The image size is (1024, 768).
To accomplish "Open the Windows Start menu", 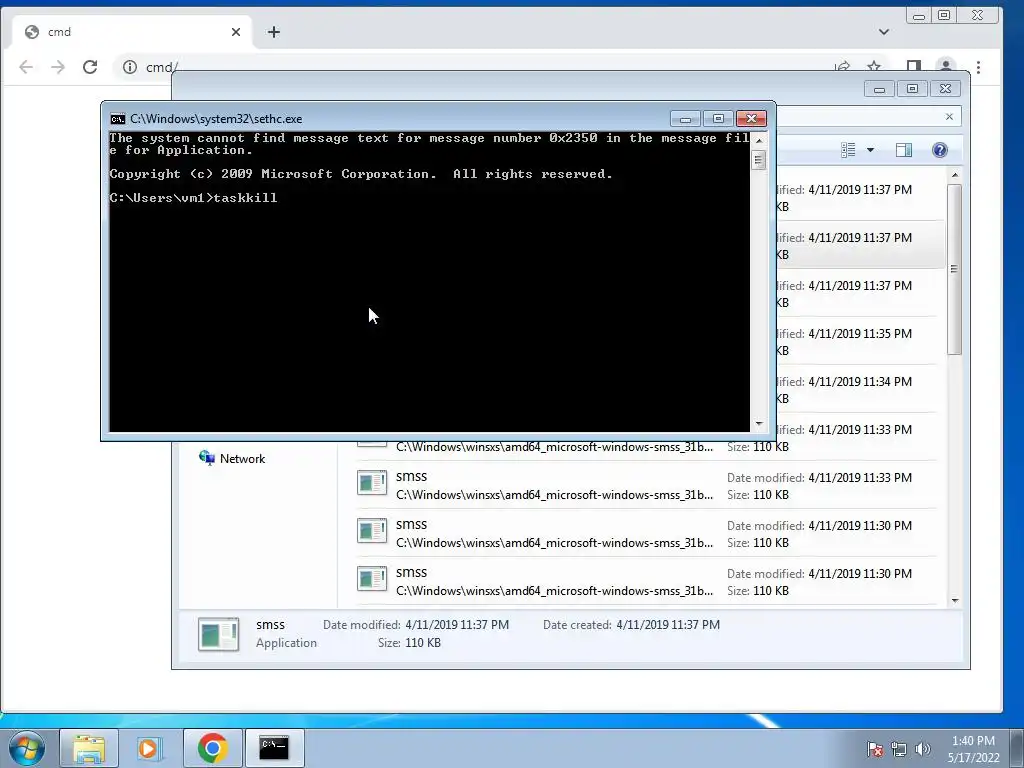I will click(x=27, y=748).
